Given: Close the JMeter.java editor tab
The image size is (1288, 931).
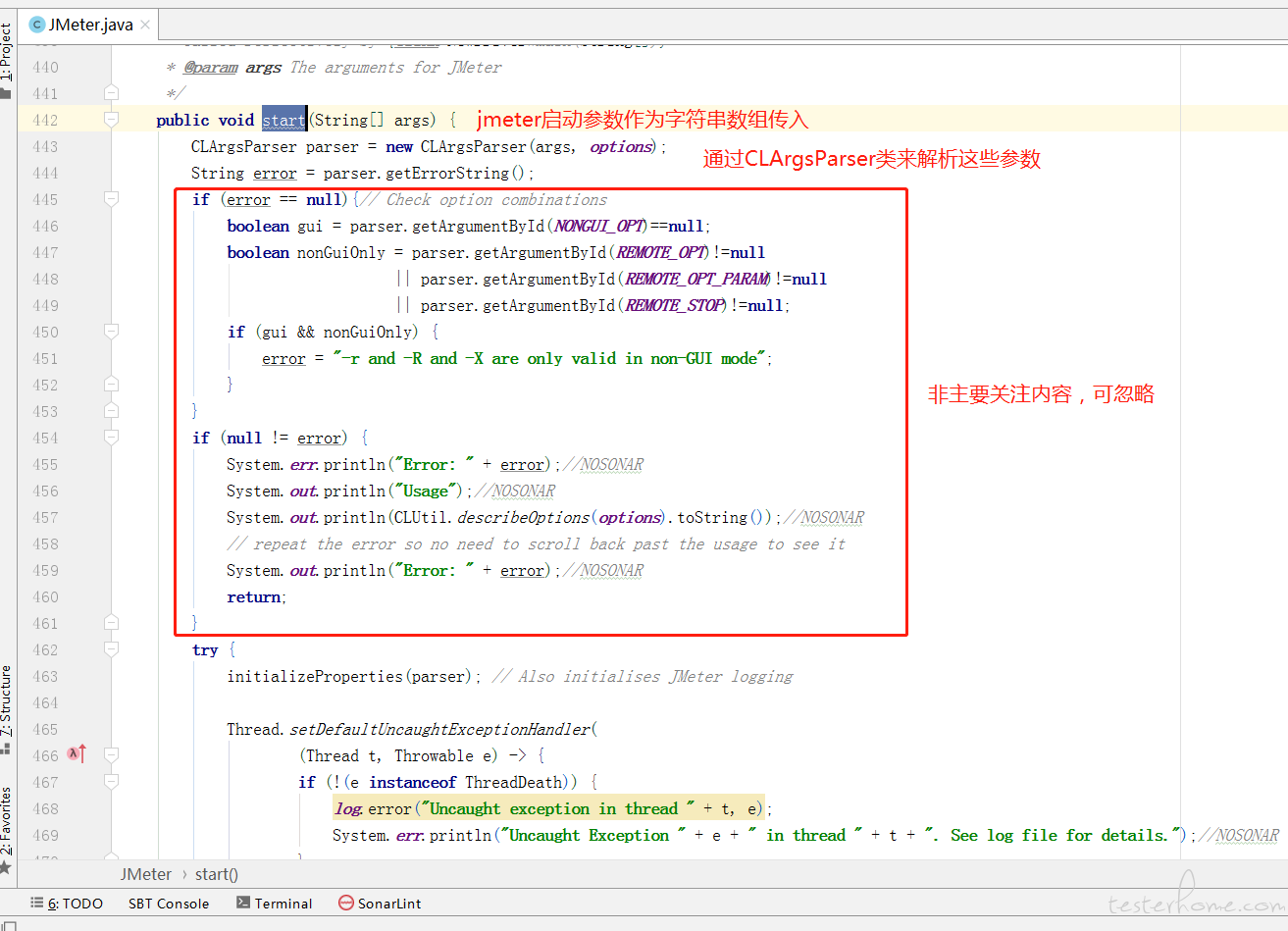Looking at the screenshot, I should 145,25.
